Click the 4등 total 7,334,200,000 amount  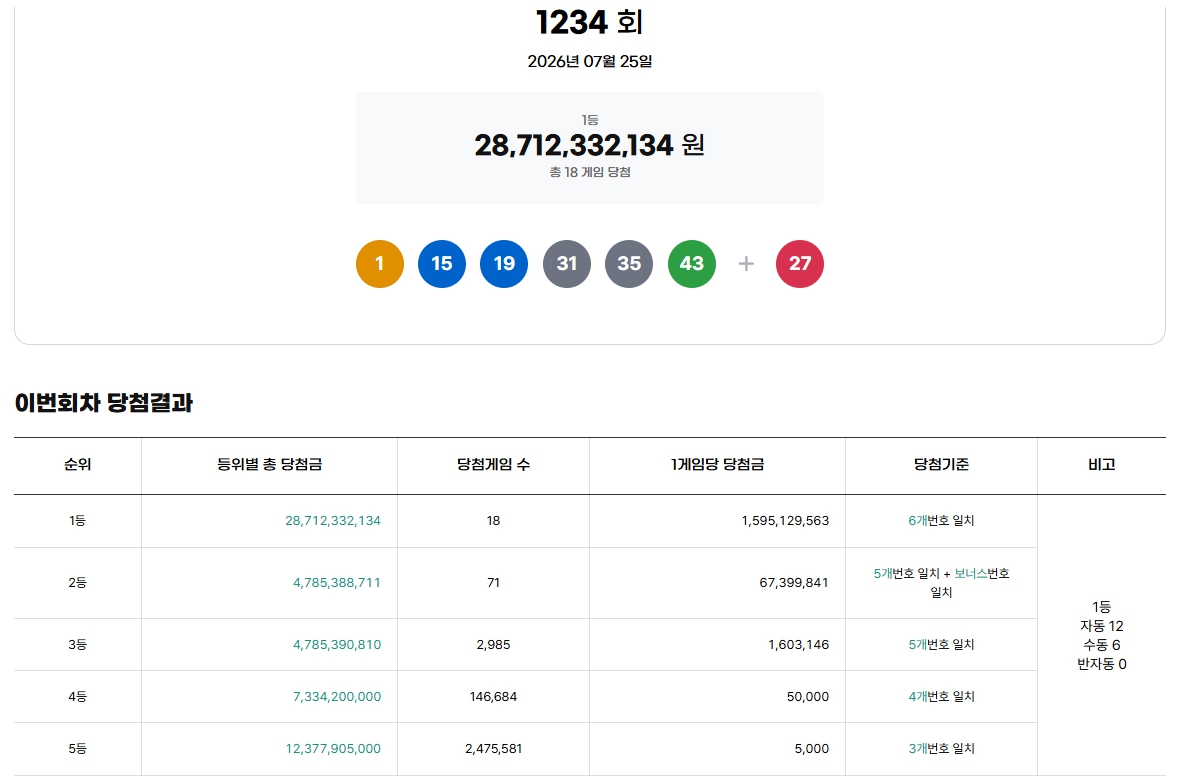[337, 696]
